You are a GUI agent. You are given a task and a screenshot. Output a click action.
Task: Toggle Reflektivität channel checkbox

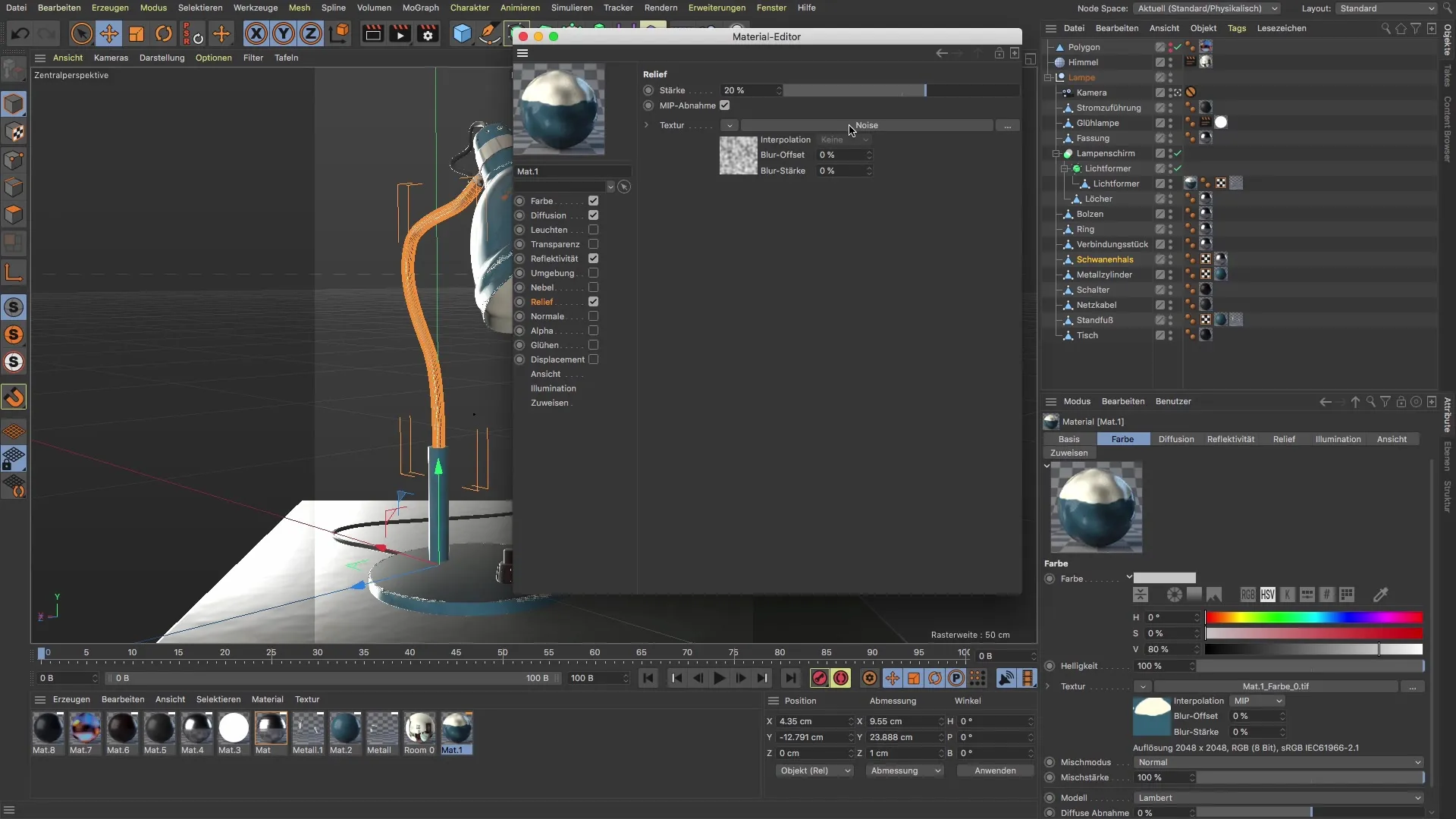pos(593,259)
